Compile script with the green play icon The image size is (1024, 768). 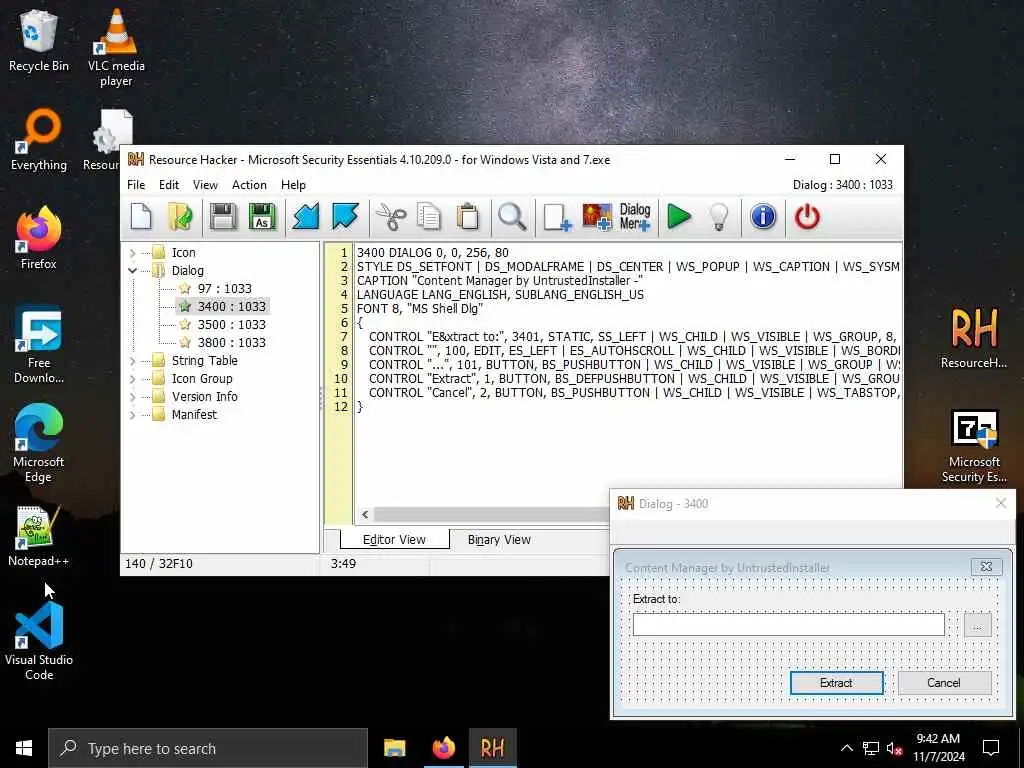(x=679, y=217)
